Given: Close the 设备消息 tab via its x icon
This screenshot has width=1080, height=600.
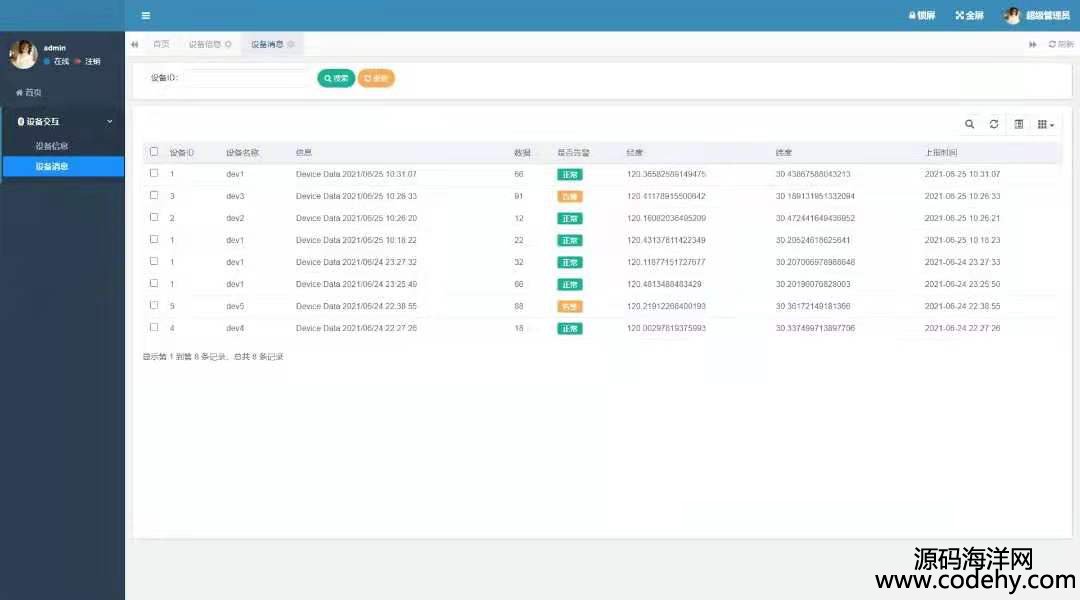Looking at the screenshot, I should tap(291, 44).
